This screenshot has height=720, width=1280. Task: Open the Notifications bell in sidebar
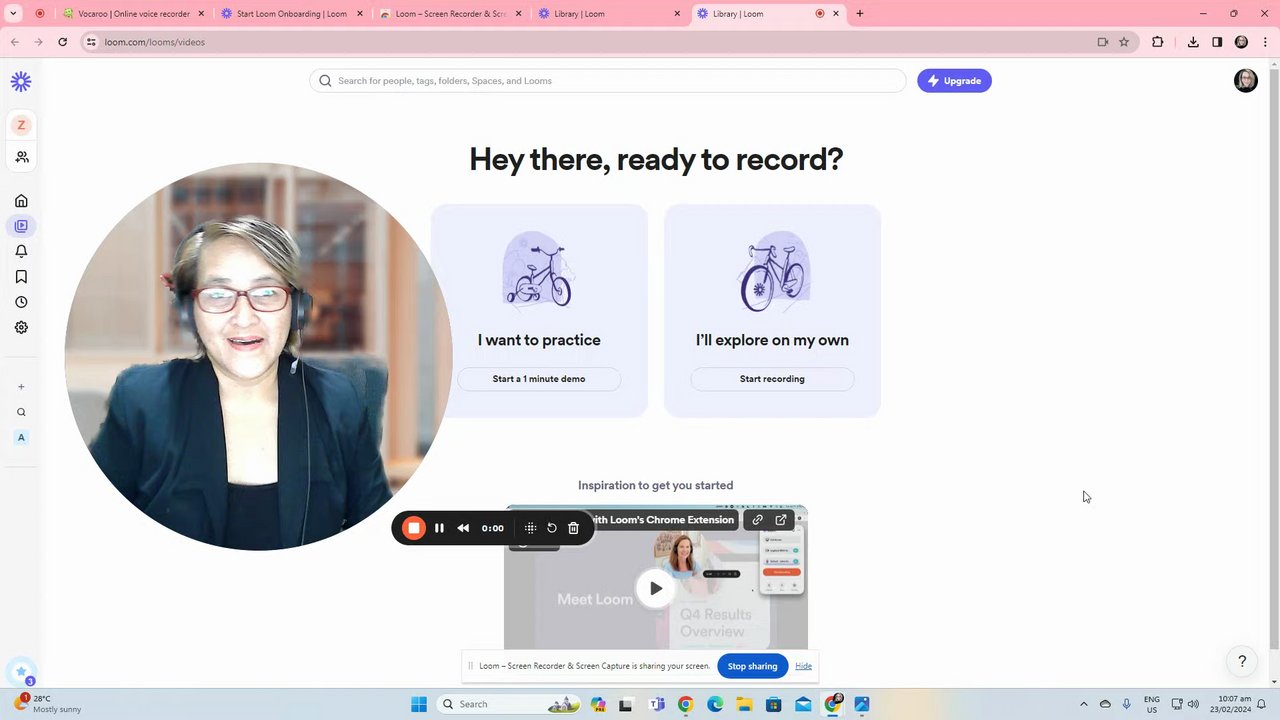click(x=21, y=251)
